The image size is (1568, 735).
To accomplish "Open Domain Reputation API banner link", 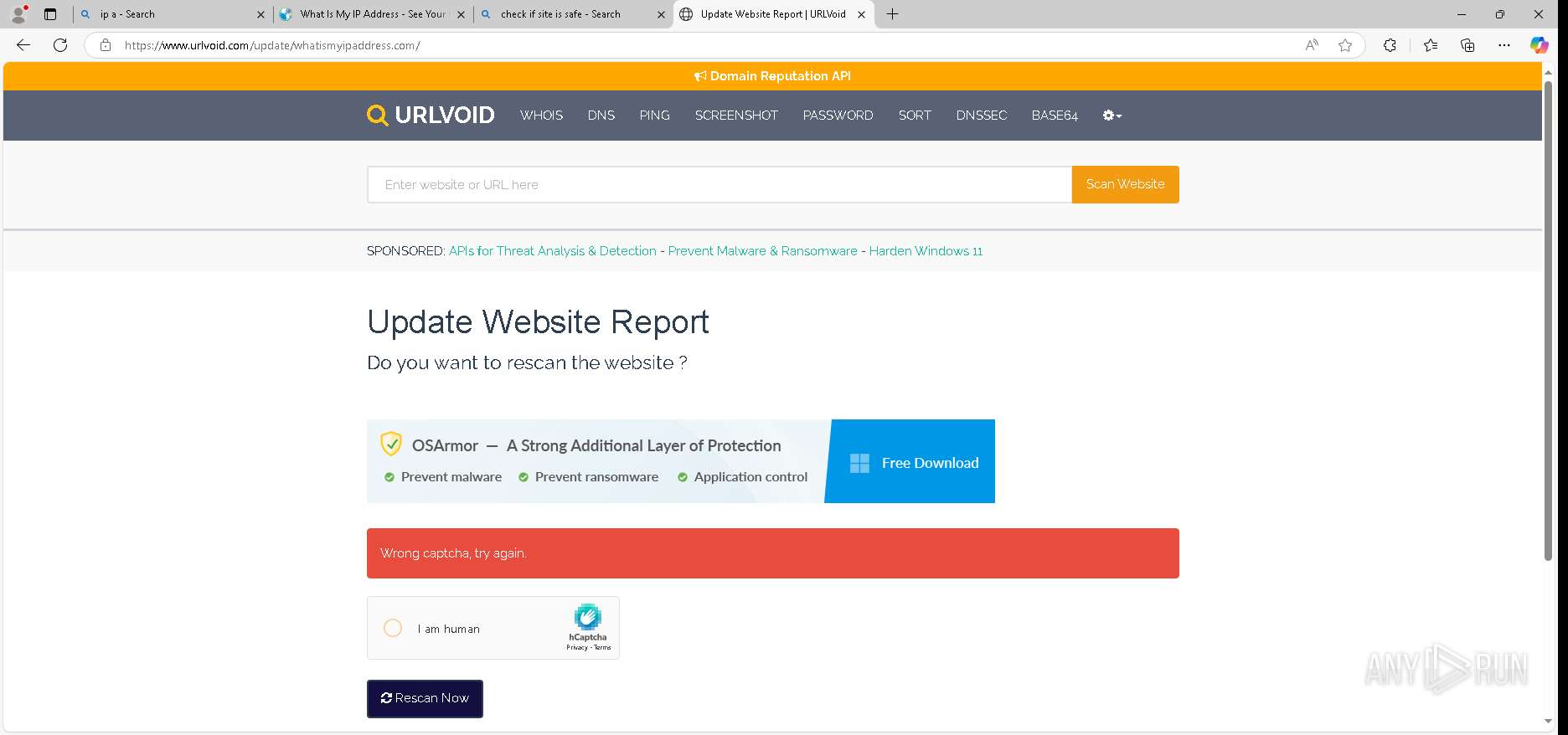I will (772, 76).
